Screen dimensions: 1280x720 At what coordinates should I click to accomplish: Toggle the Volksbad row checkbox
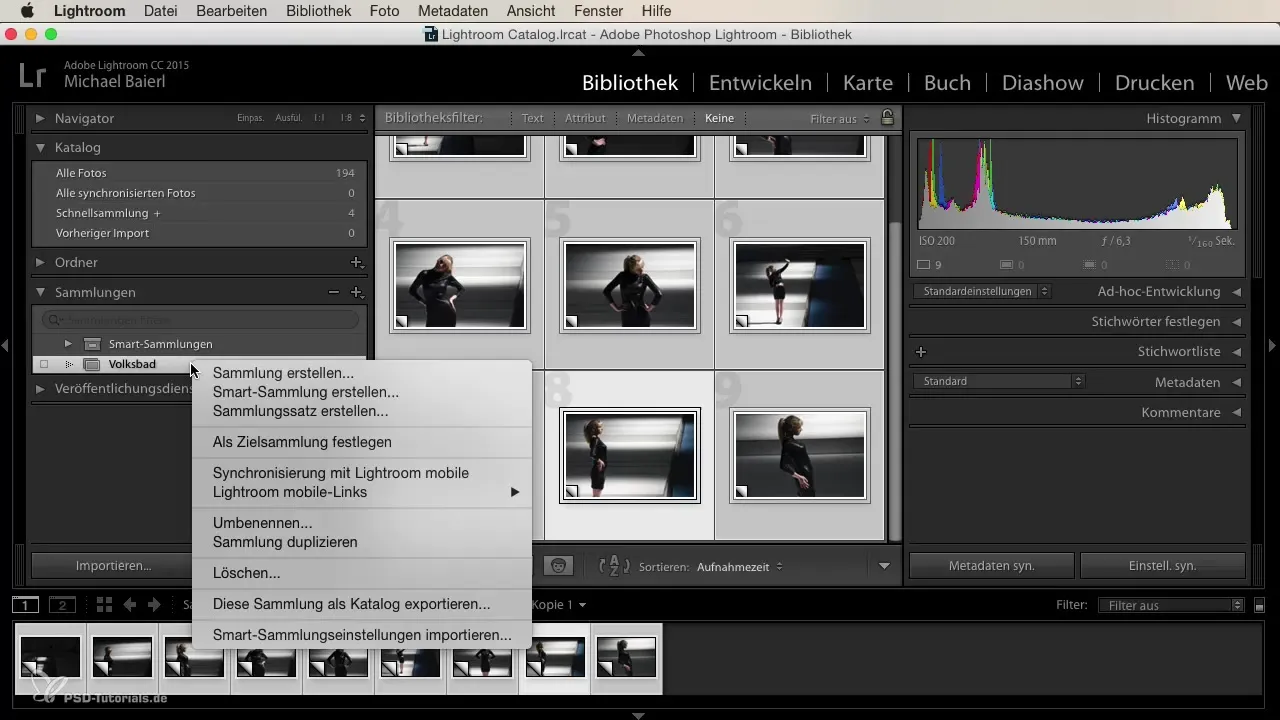click(x=43, y=365)
